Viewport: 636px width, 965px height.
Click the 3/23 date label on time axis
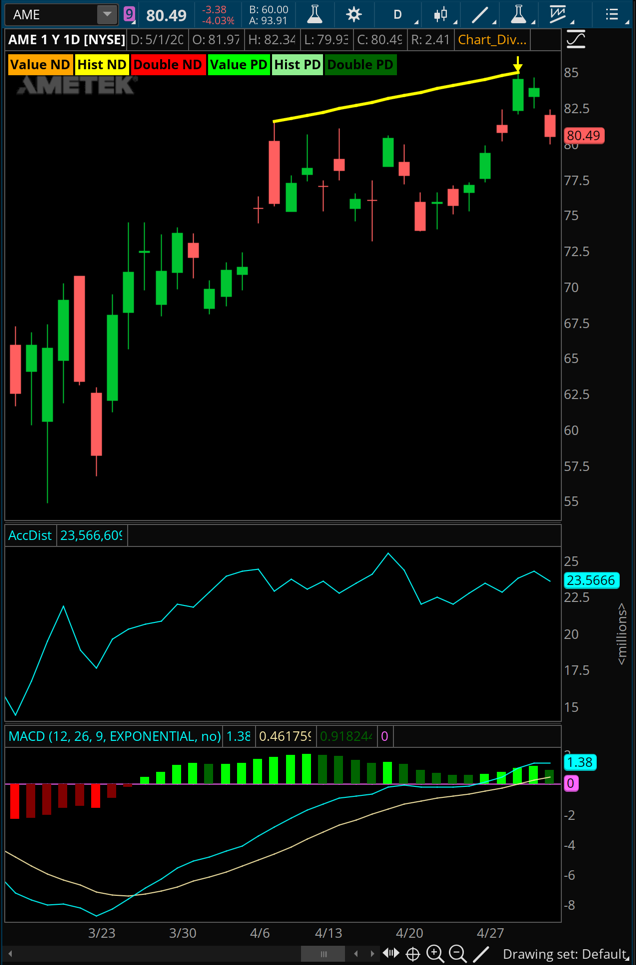(102, 933)
